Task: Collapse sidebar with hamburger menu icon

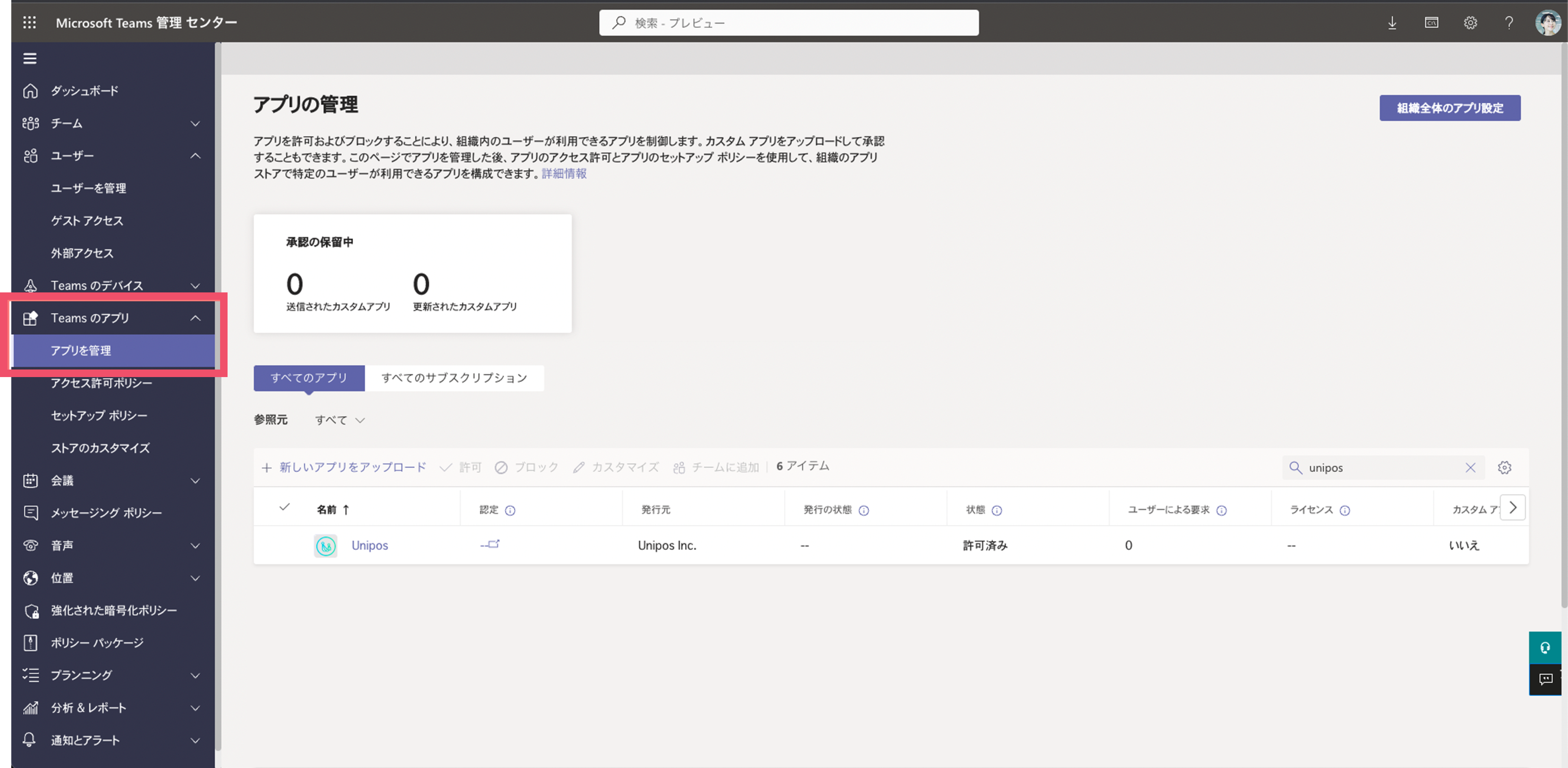Action: click(x=30, y=58)
